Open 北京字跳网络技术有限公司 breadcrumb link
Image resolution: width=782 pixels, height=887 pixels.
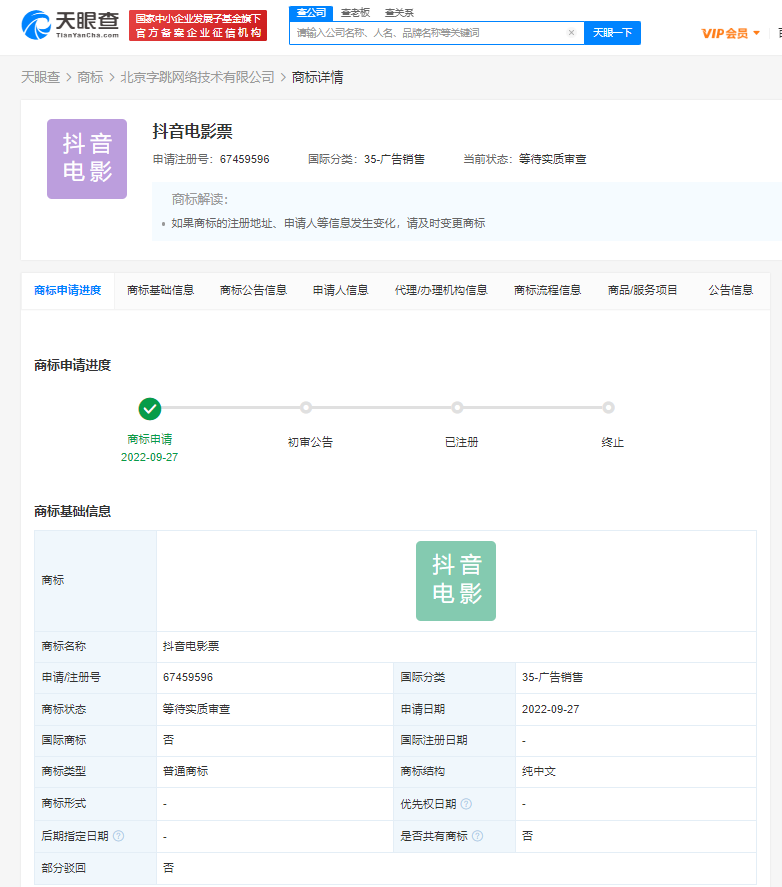click(197, 77)
